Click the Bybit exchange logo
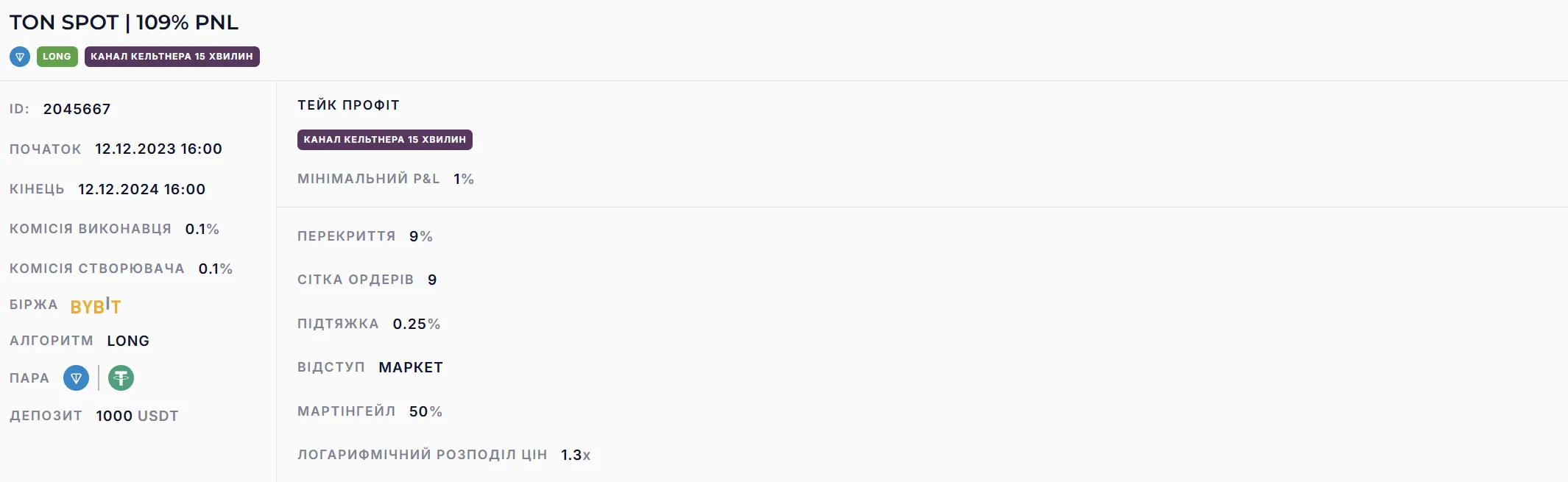The image size is (1568, 482). click(x=96, y=305)
